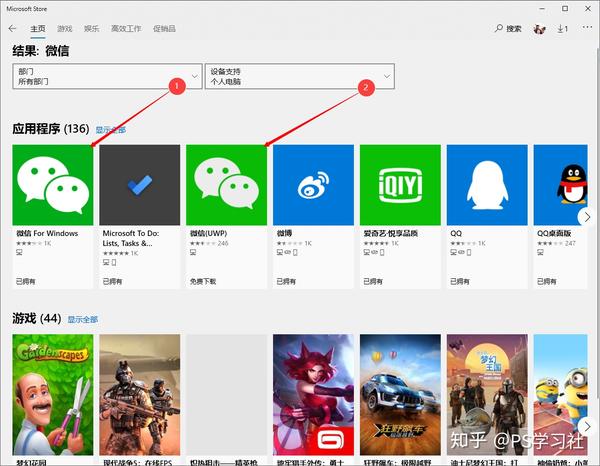The width and height of the screenshot is (600, 466).
Task: Open the downloads indicator
Action: (x=562, y=29)
